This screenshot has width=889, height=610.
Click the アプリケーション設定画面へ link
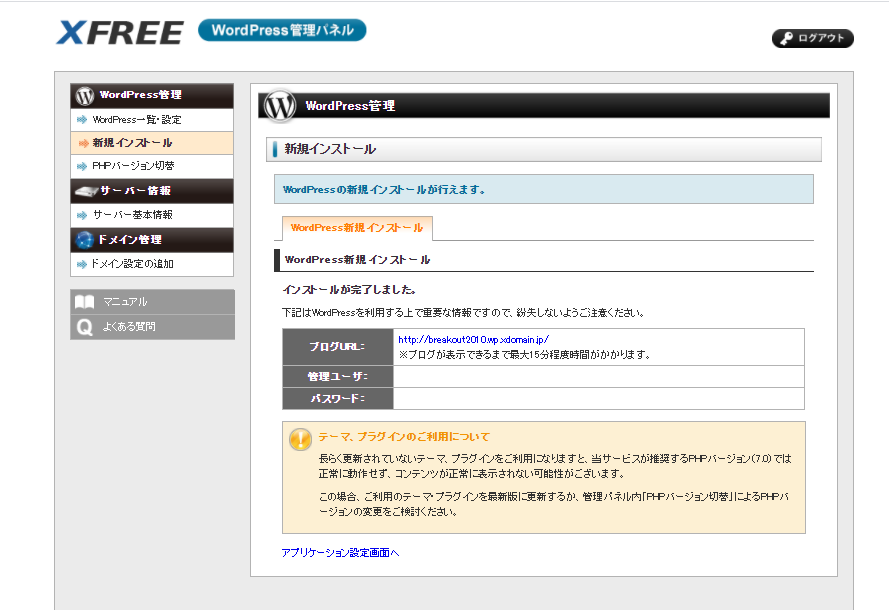coord(340,553)
